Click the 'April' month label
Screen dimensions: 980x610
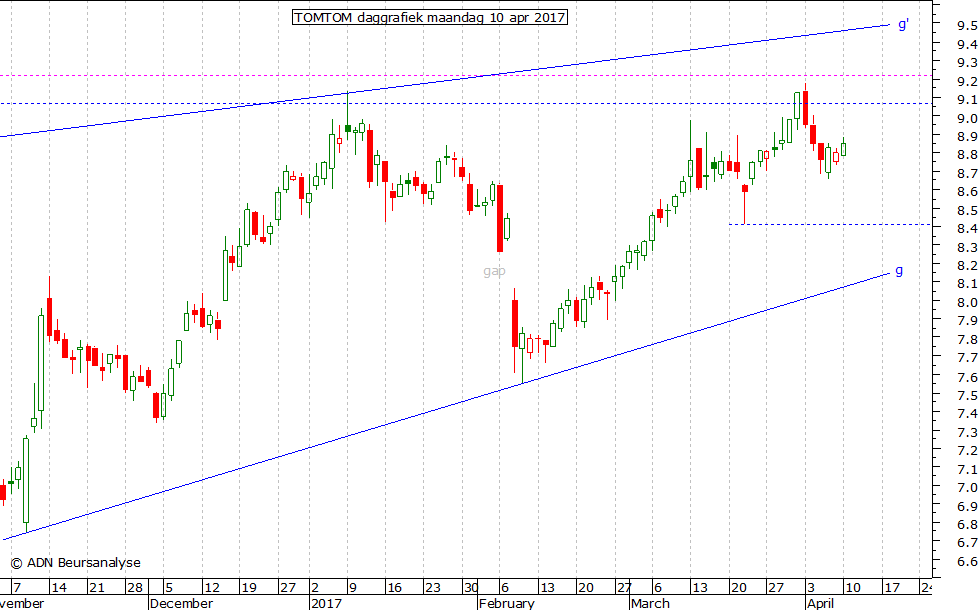pyautogui.click(x=820, y=603)
